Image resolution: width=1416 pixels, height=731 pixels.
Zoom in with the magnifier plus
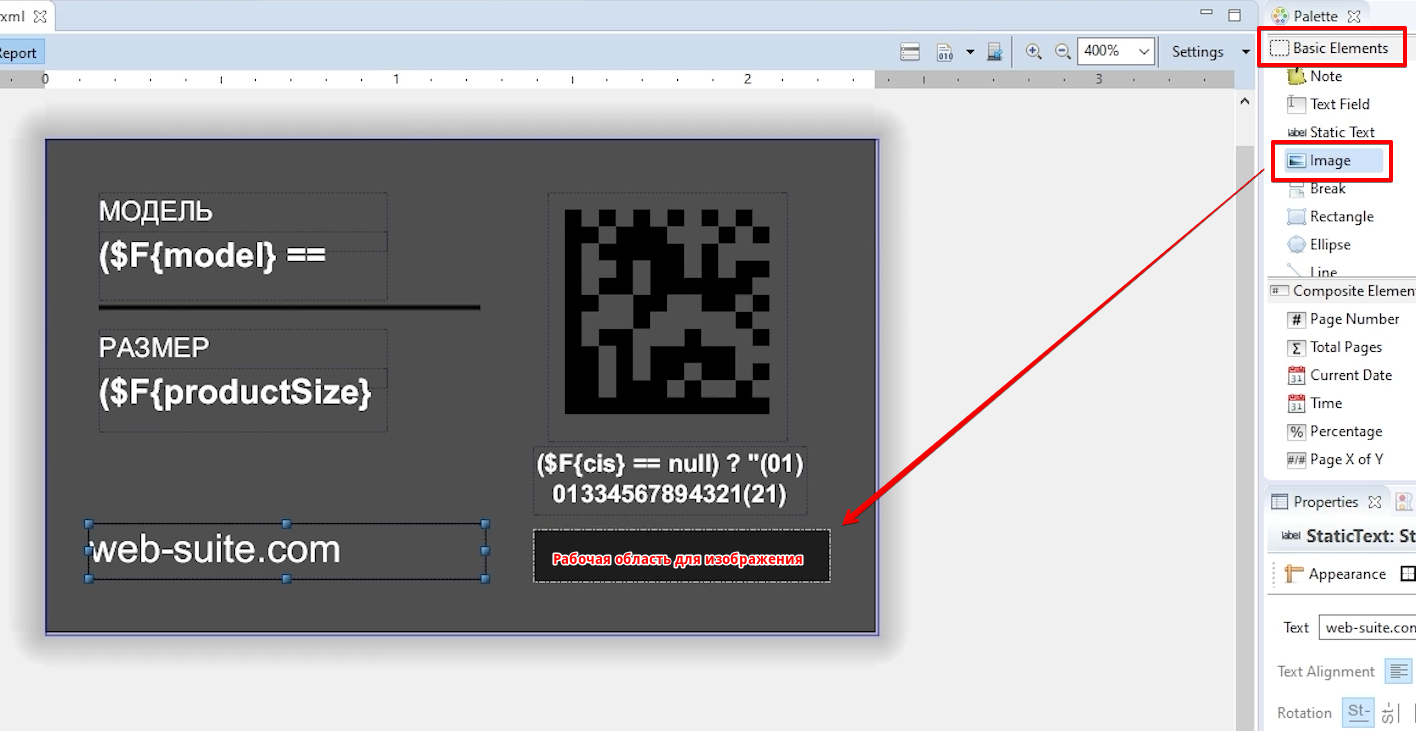point(1034,51)
